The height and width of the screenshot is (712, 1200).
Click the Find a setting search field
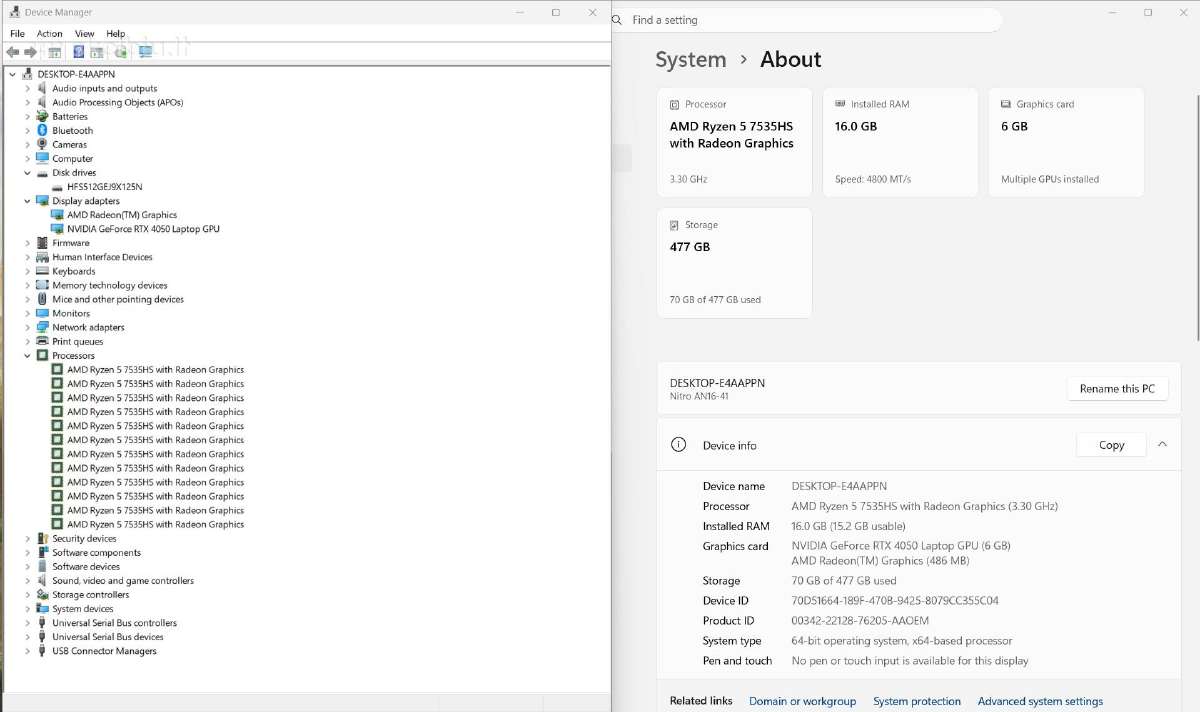click(x=805, y=20)
